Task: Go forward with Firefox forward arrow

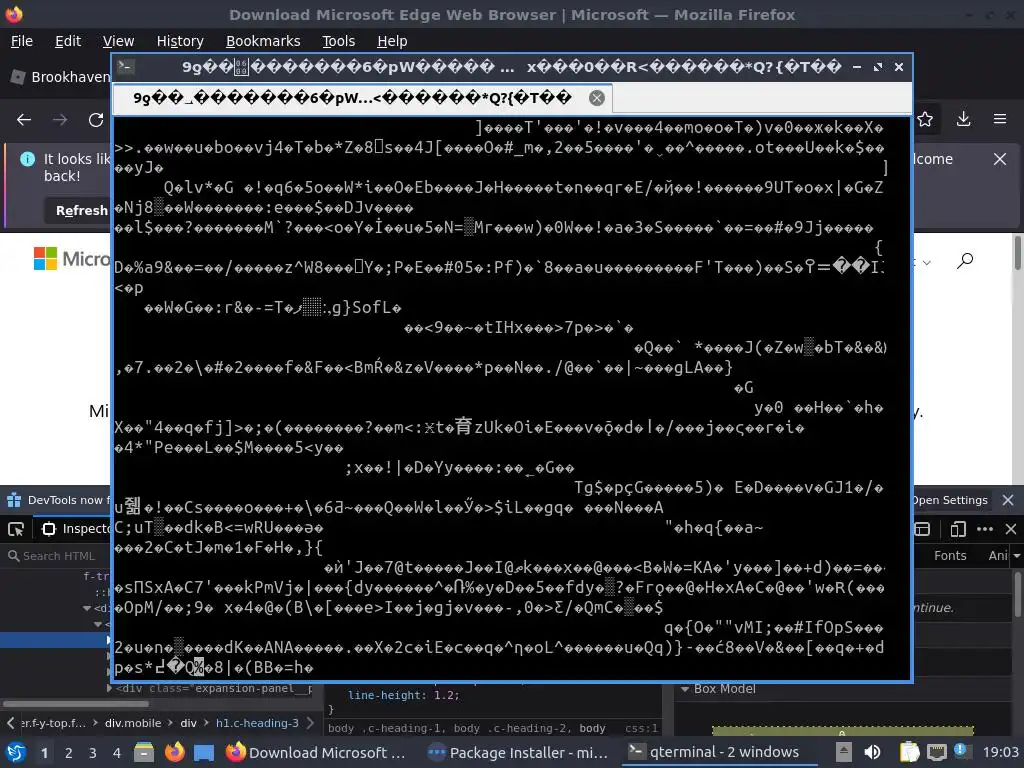Action: tap(60, 120)
